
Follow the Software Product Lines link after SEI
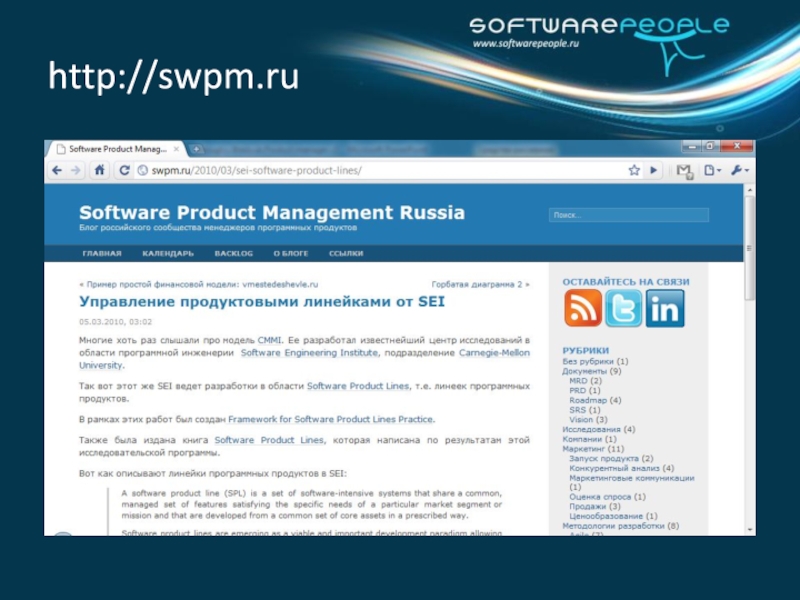coord(358,386)
